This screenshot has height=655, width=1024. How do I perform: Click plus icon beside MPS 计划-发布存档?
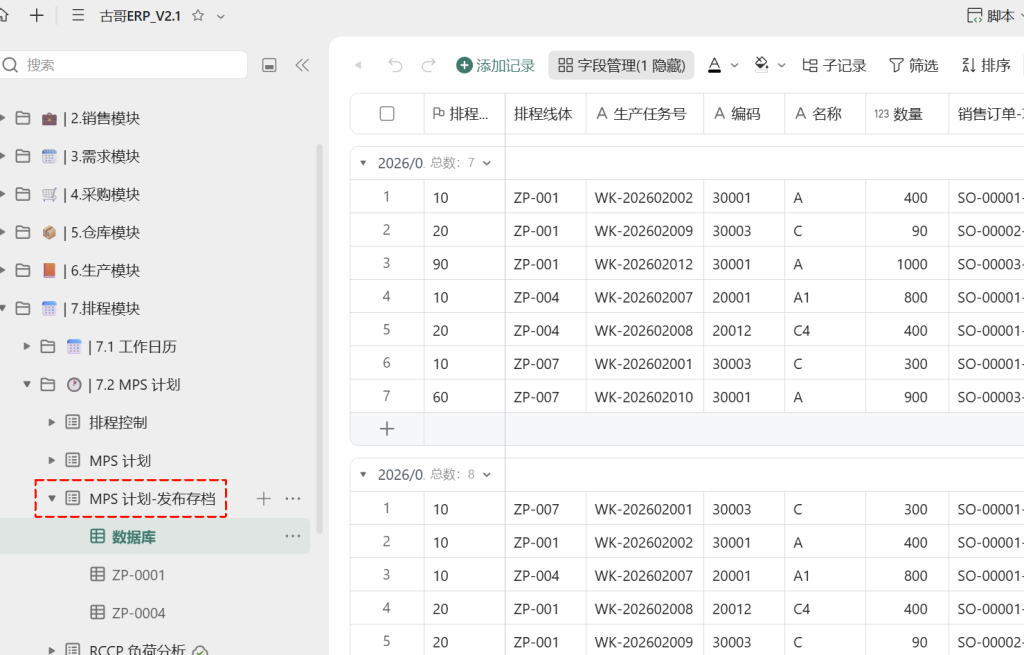tap(263, 498)
